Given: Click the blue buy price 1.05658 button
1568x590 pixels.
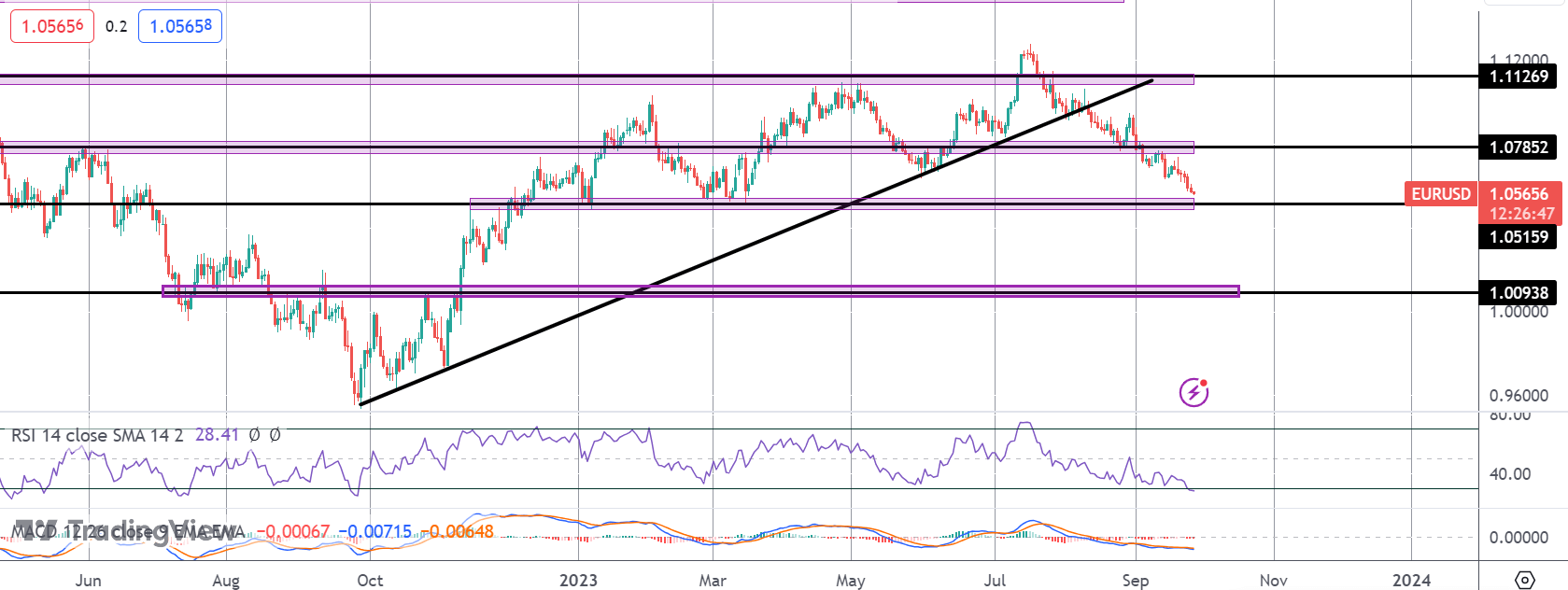Looking at the screenshot, I should tap(180, 26).
